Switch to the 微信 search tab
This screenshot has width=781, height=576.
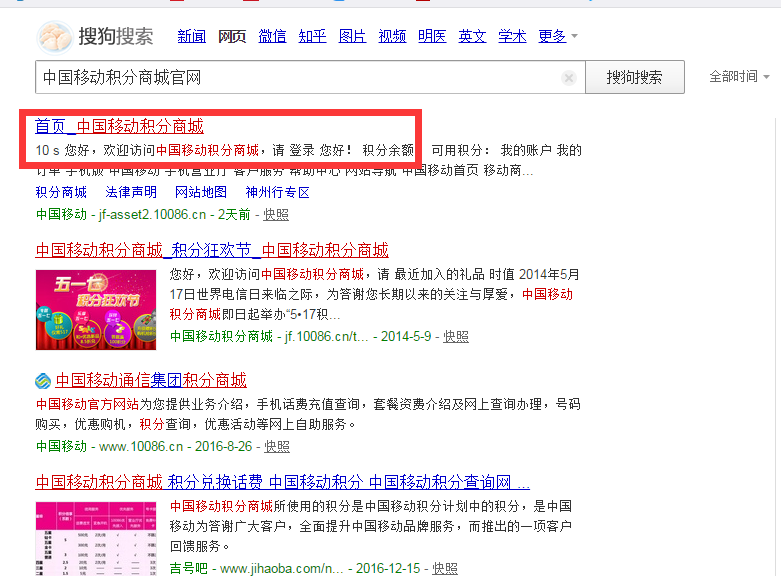click(x=272, y=36)
